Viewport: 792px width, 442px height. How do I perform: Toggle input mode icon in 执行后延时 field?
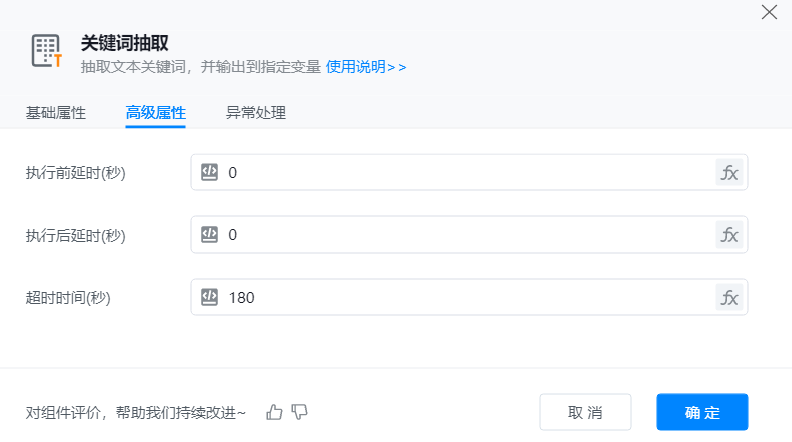coord(210,235)
